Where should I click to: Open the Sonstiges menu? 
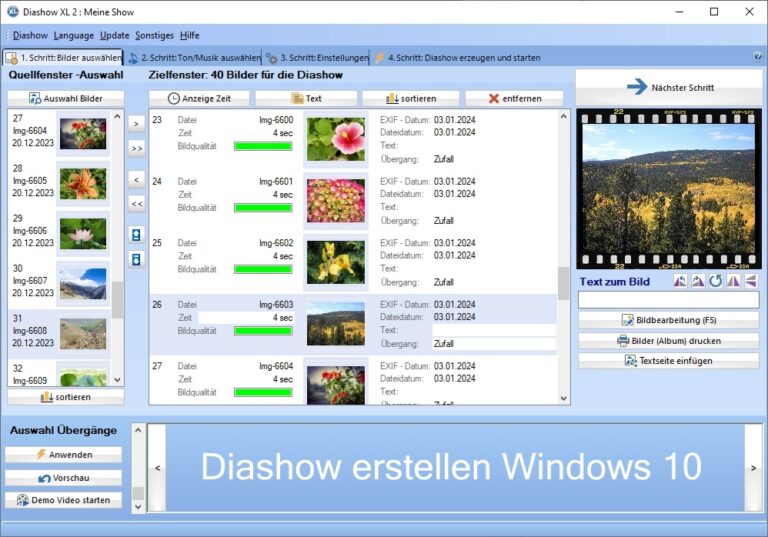(154, 35)
